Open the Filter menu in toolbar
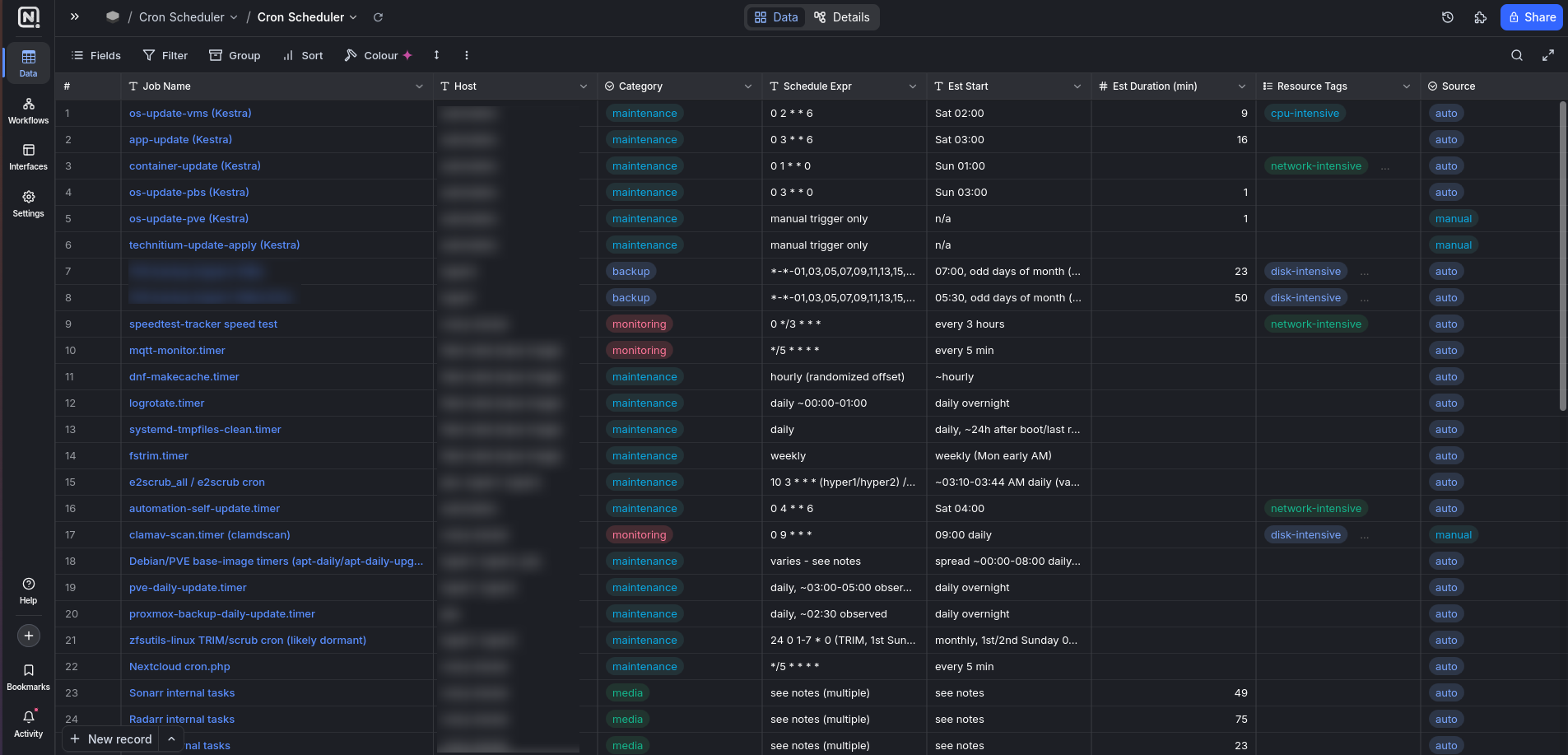The width and height of the screenshot is (1568, 755). click(165, 55)
